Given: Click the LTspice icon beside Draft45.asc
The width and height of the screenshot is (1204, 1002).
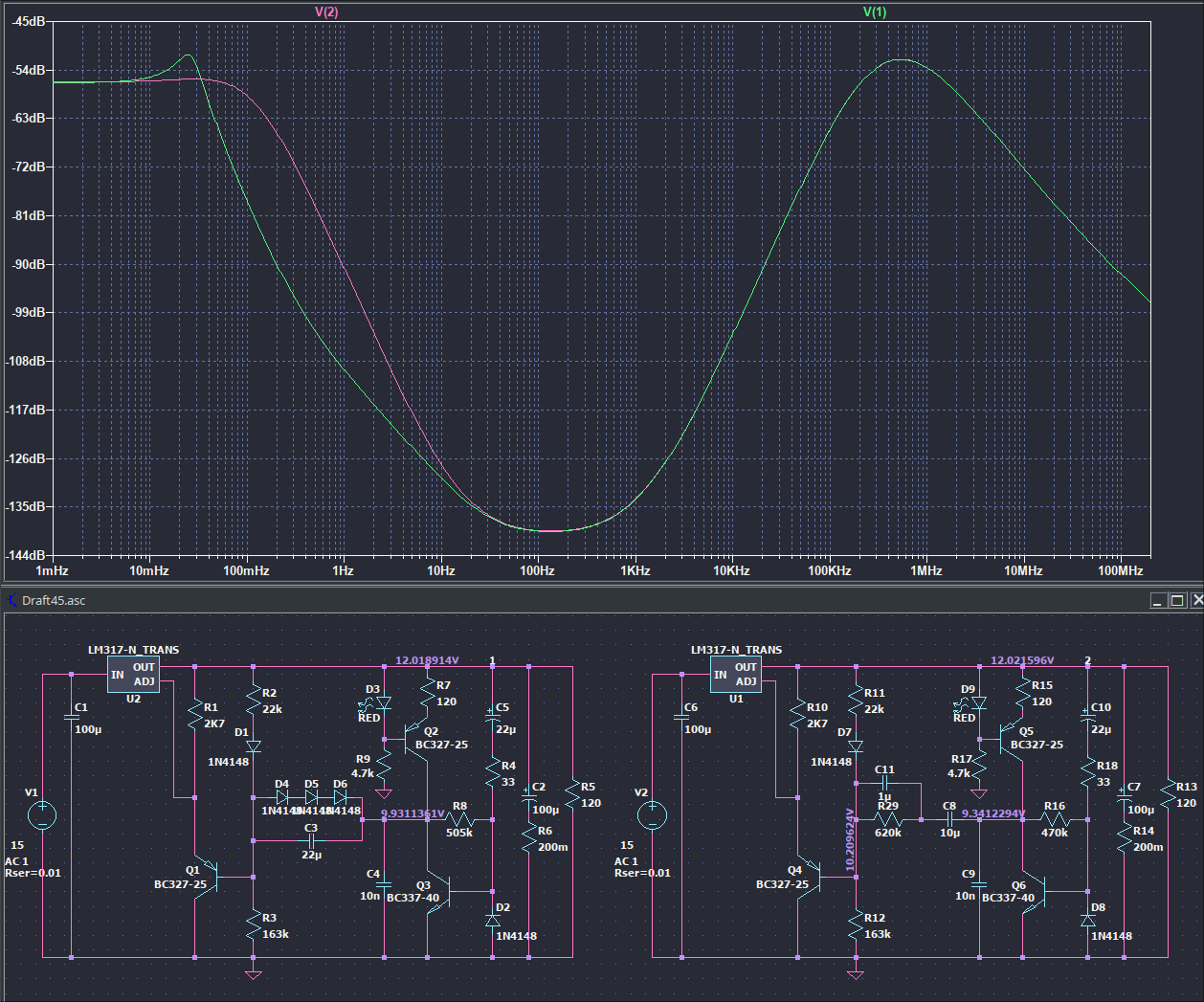Looking at the screenshot, I should [x=11, y=600].
